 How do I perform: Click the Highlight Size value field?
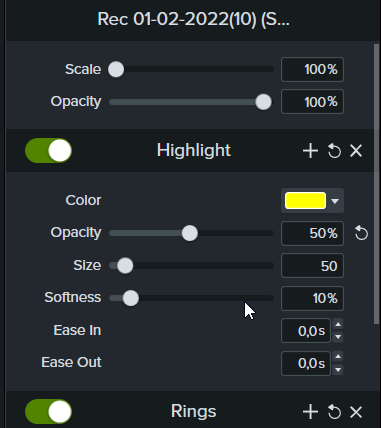click(312, 266)
